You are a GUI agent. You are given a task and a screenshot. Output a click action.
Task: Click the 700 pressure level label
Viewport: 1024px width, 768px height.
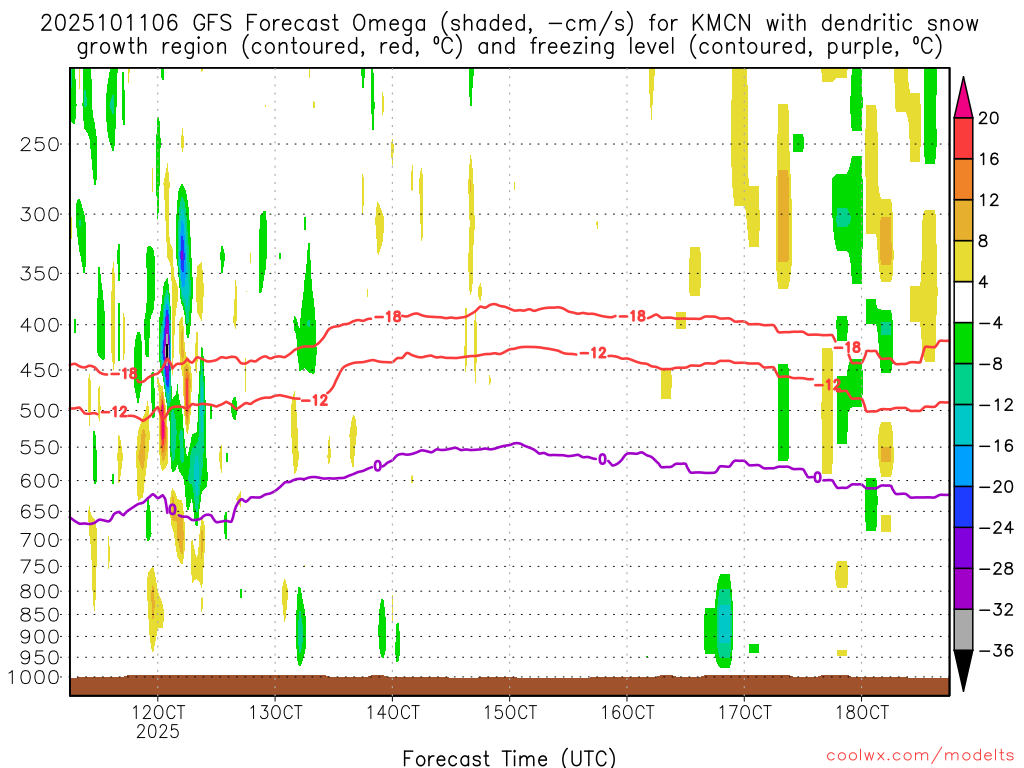39,540
